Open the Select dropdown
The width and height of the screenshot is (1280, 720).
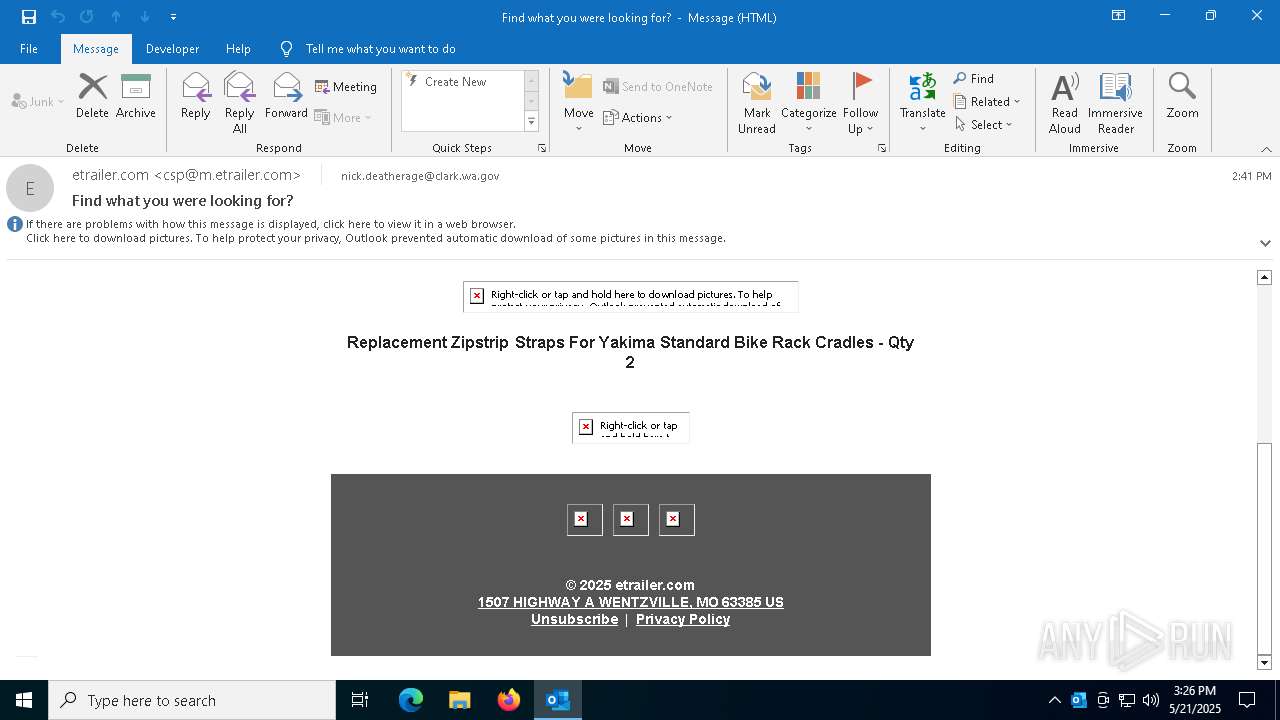pos(983,125)
